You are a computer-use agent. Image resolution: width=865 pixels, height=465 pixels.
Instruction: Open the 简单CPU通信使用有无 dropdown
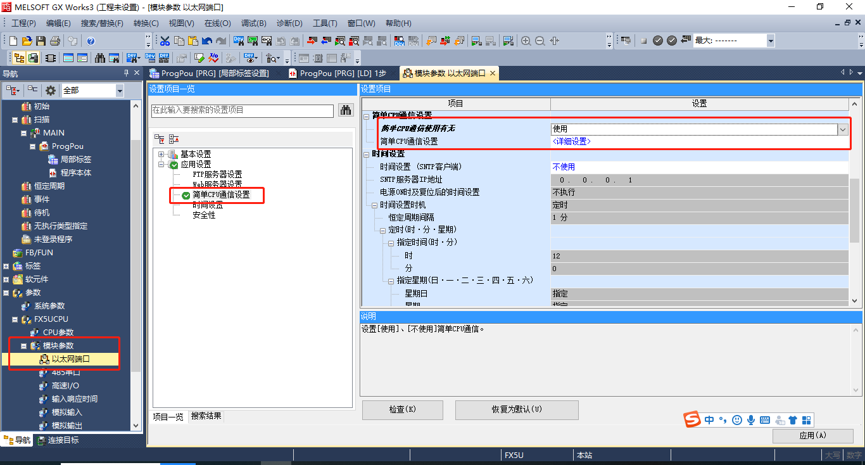click(x=842, y=129)
